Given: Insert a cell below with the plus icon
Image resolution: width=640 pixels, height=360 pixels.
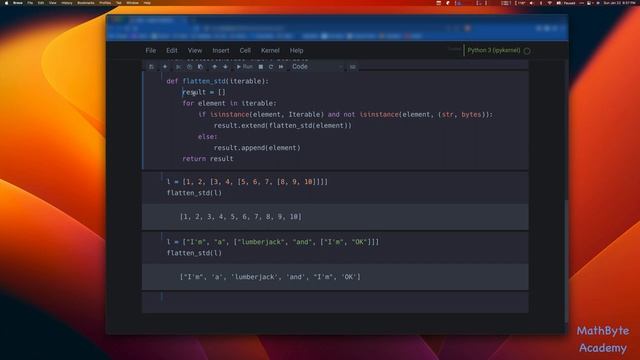Looking at the screenshot, I should coord(165,67).
